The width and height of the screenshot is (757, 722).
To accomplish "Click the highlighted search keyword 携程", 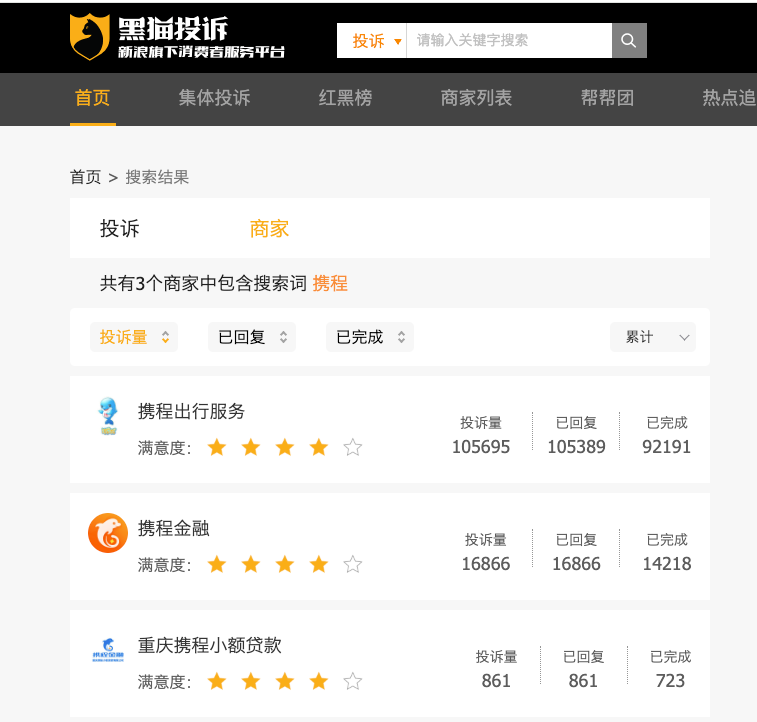I will coord(330,283).
